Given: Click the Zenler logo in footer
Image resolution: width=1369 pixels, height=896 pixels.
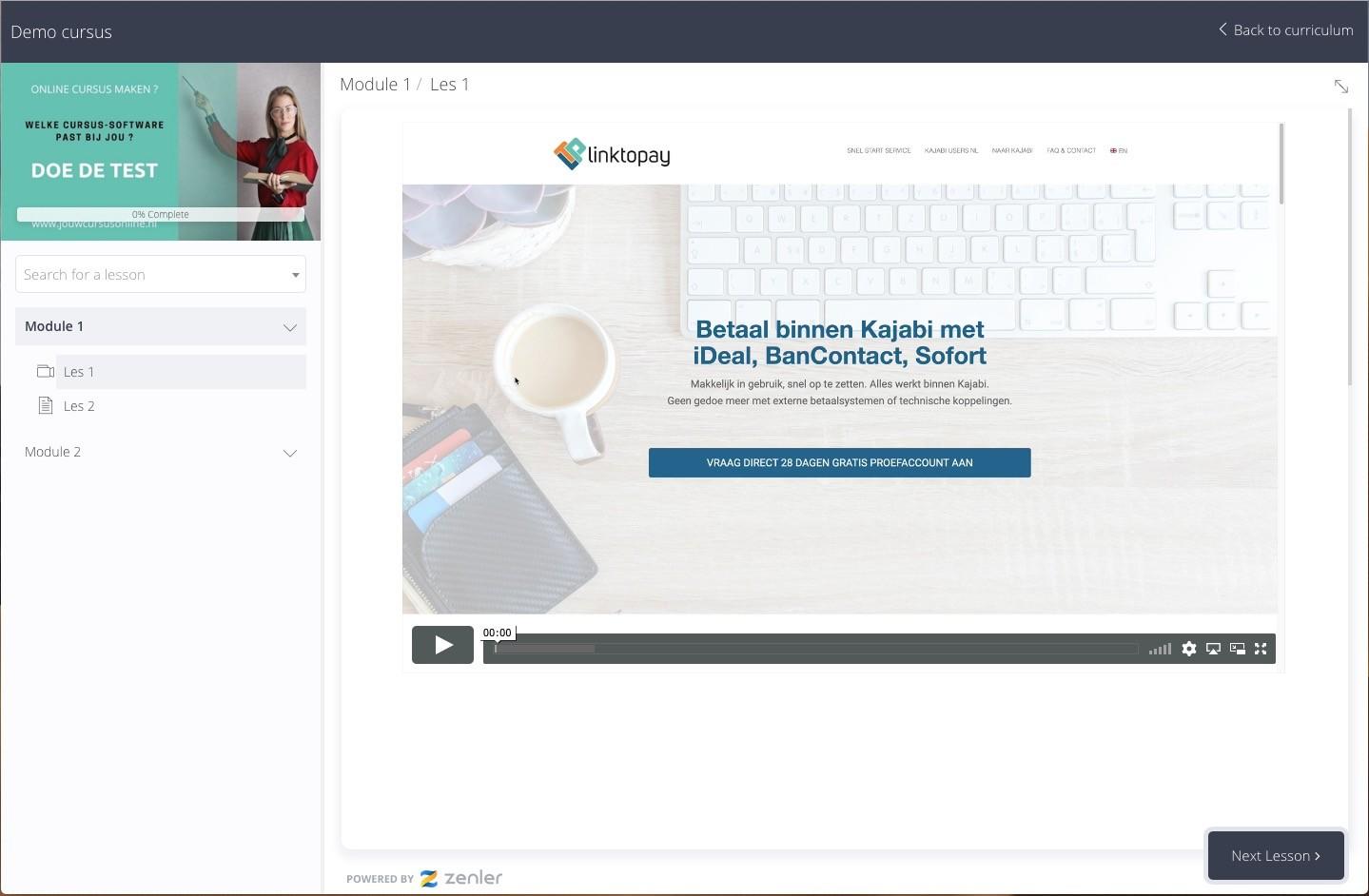Looking at the screenshot, I should tap(461, 878).
